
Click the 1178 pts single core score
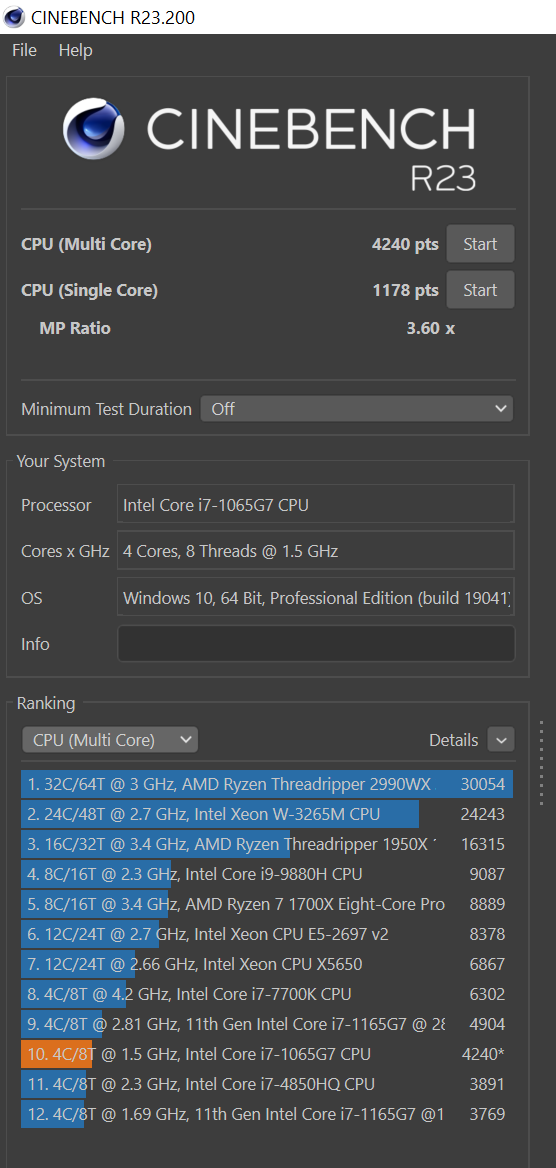[x=405, y=290]
